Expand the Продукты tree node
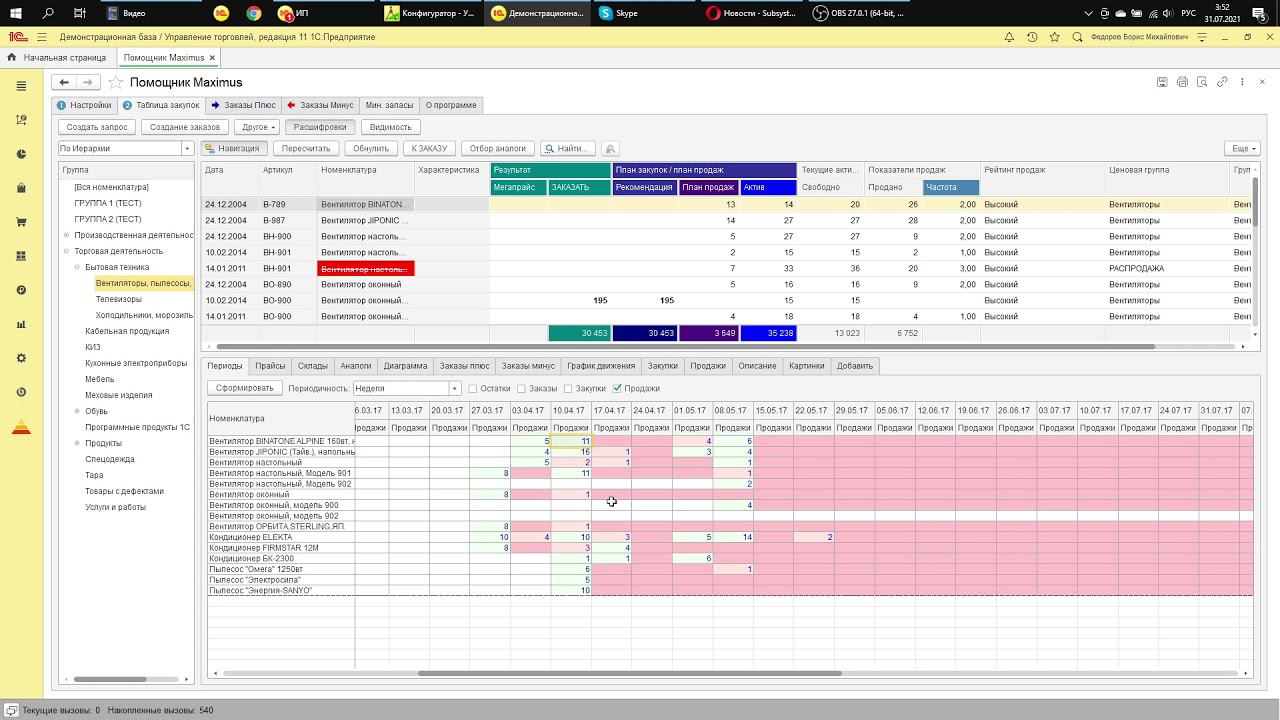1280x720 pixels. 77,443
